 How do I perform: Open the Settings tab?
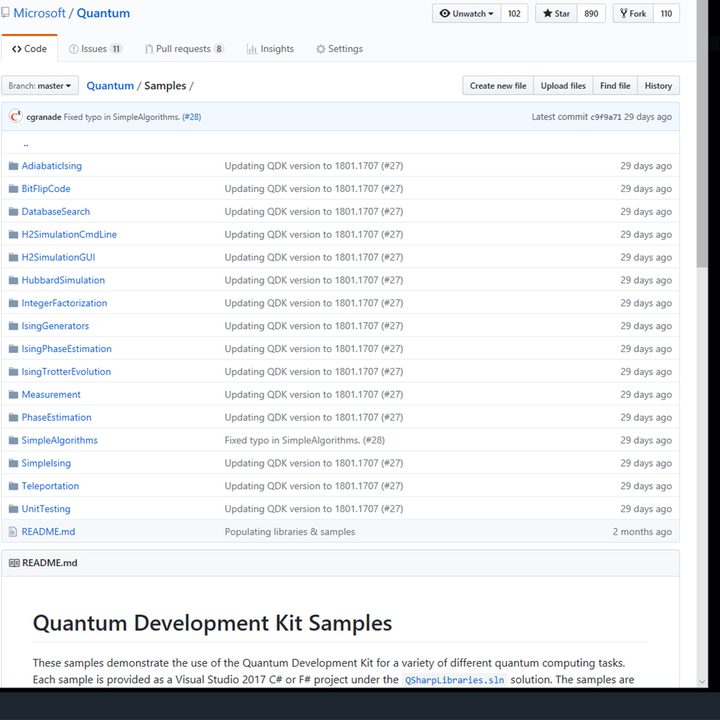(x=339, y=49)
